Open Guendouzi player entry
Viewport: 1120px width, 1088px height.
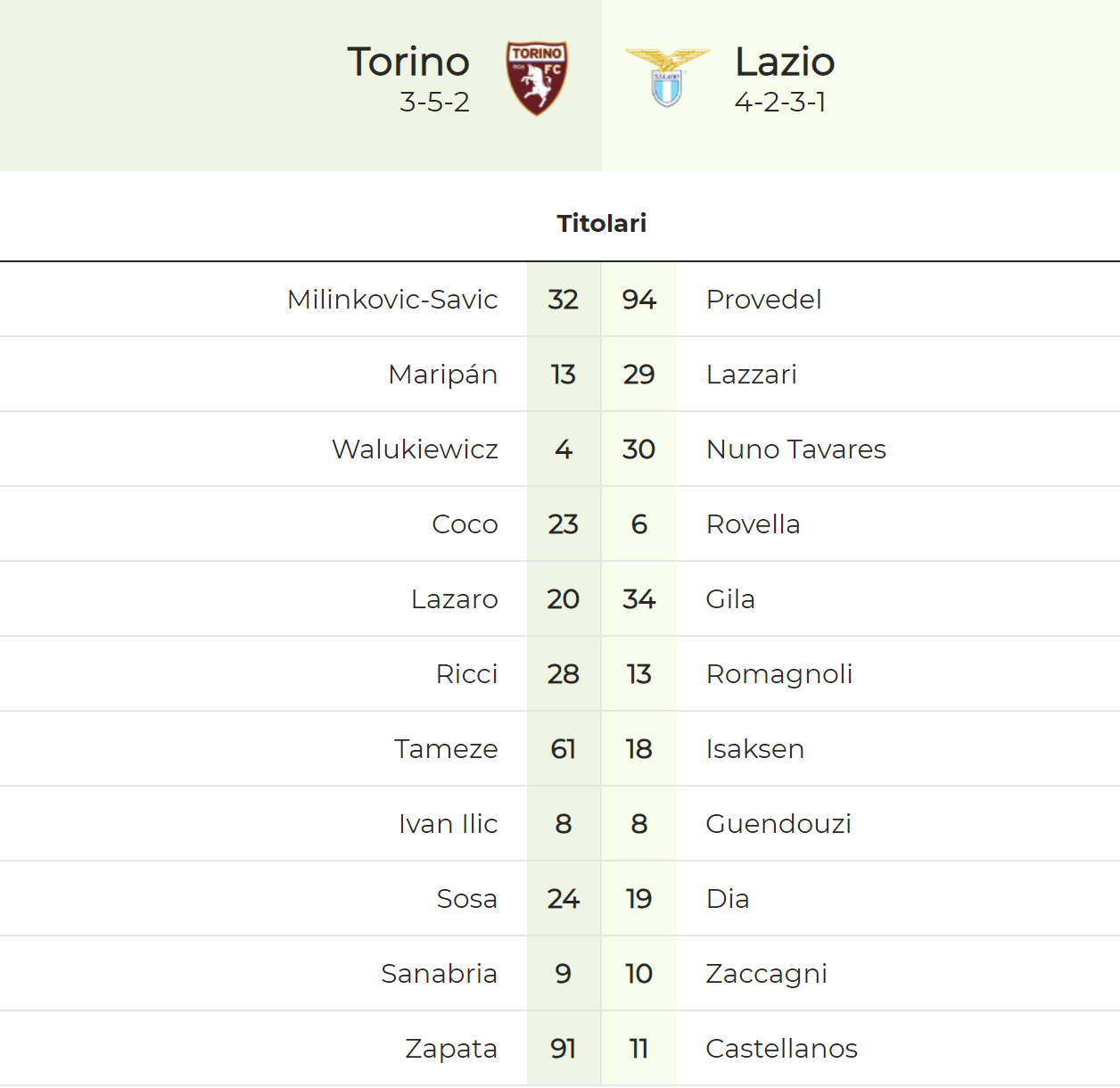click(778, 824)
